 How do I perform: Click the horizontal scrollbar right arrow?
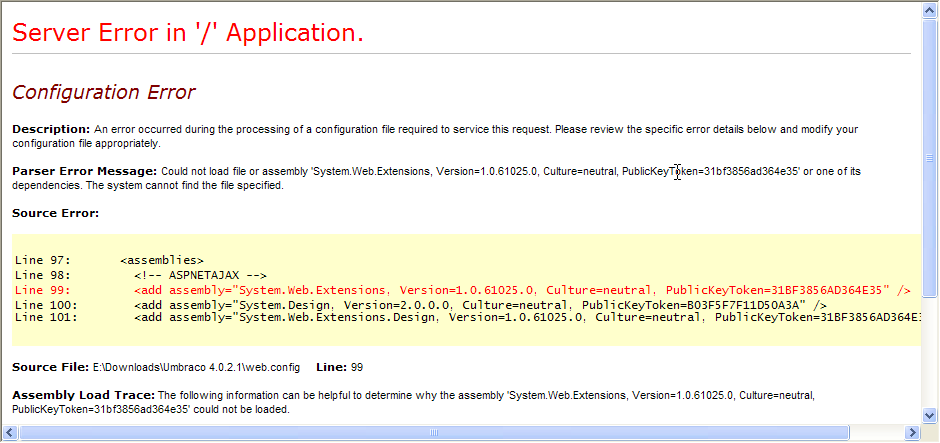click(x=911, y=432)
